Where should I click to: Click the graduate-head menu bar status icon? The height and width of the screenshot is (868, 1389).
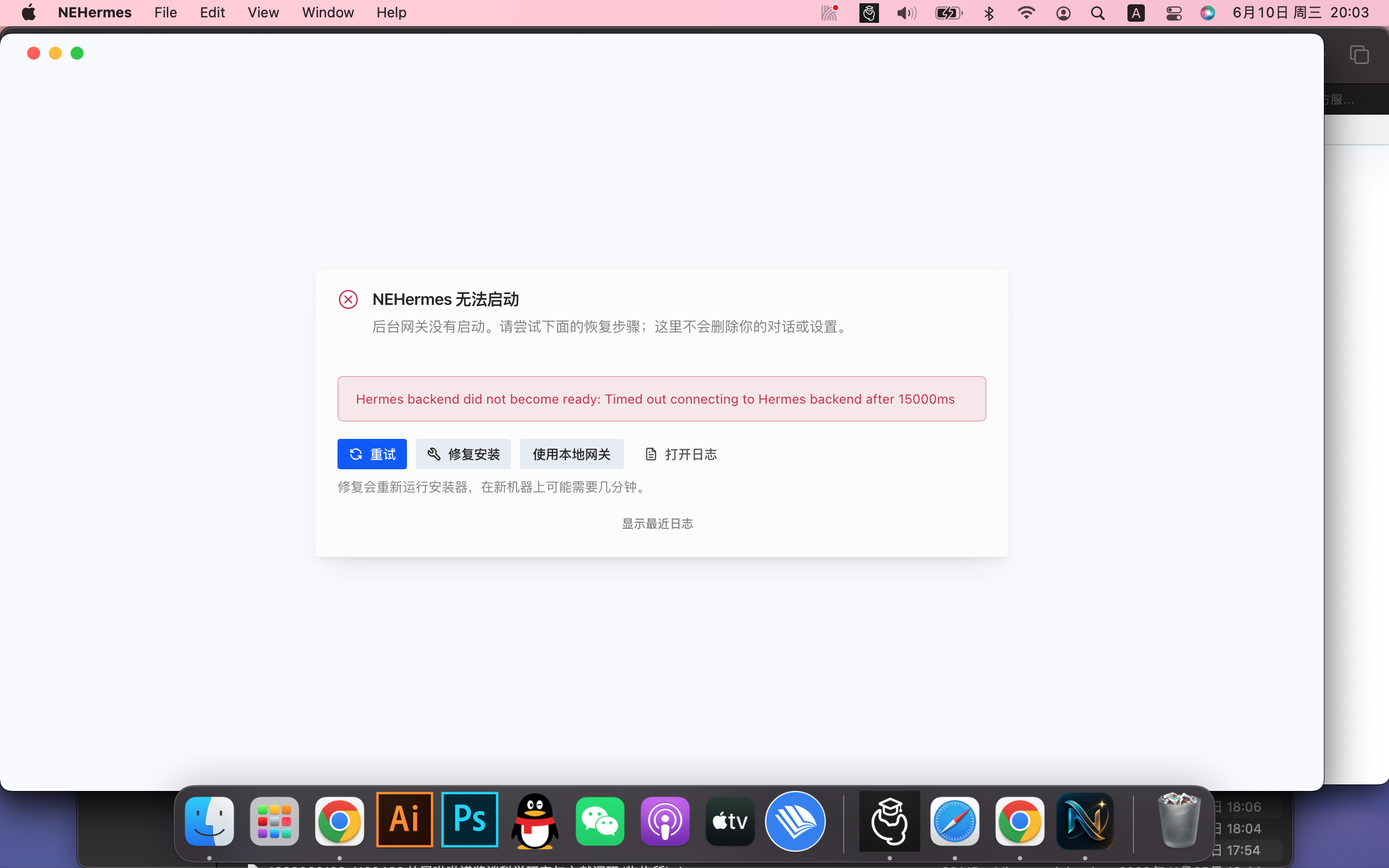tap(869, 12)
